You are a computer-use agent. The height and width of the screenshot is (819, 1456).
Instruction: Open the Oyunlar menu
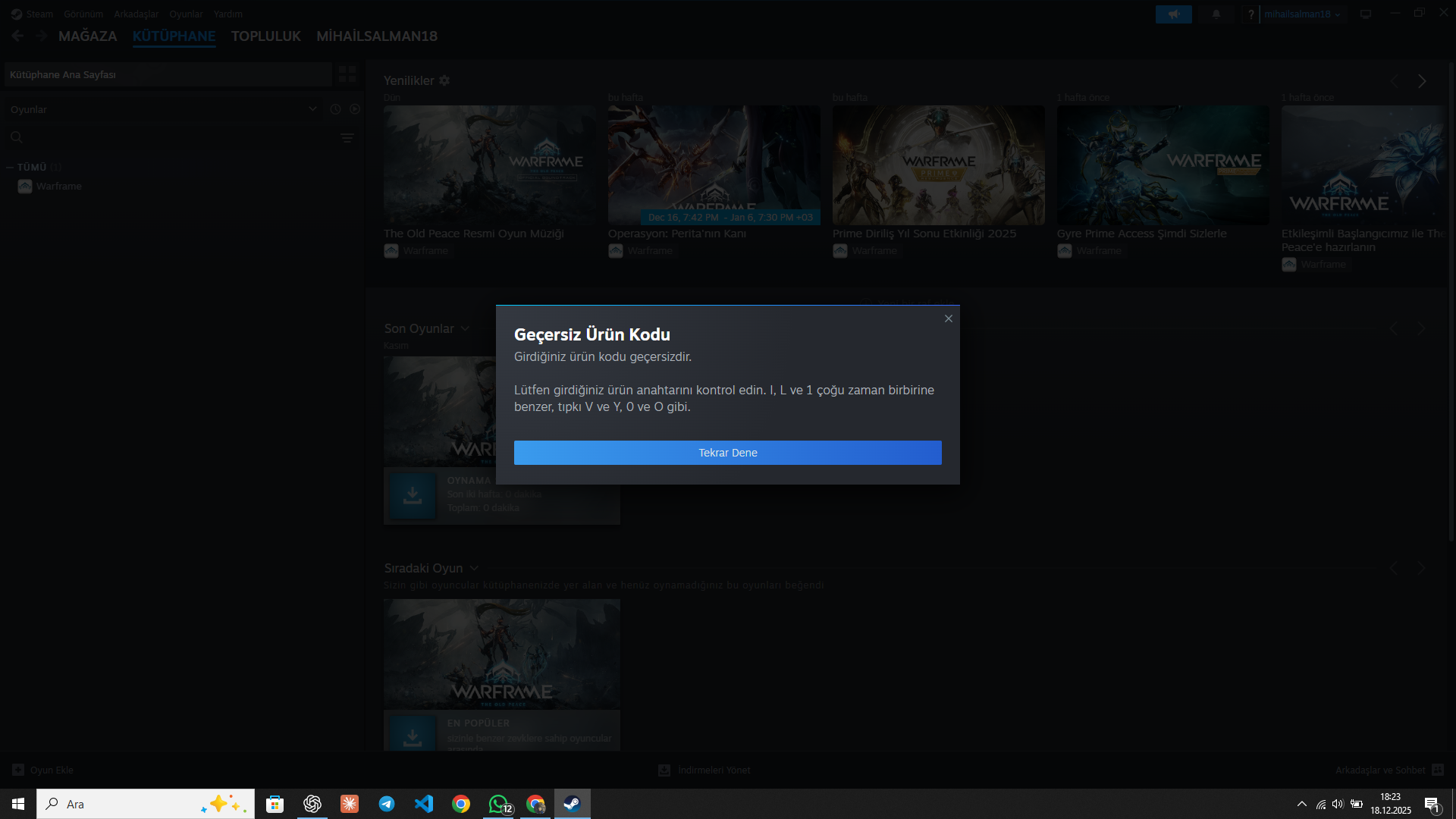pos(186,14)
